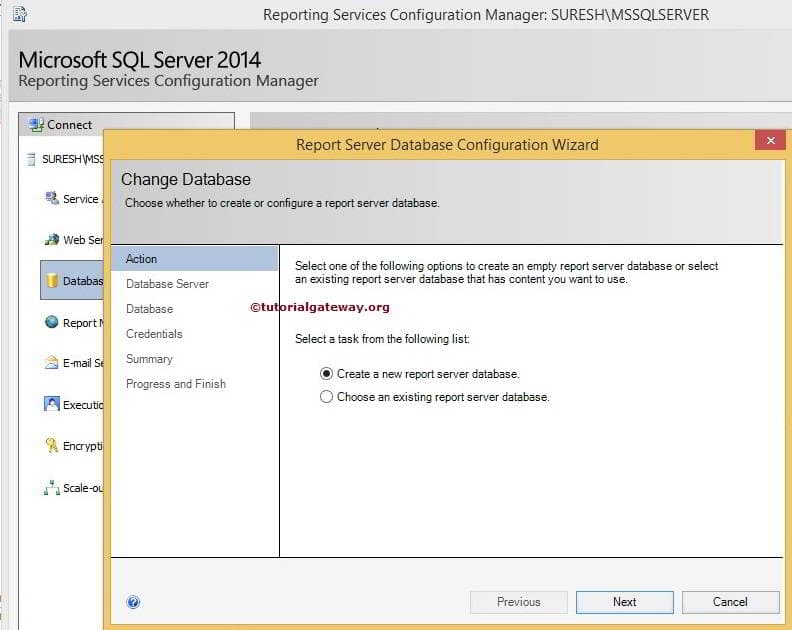
Task: Go to the Credentials wizard step
Action: pos(154,334)
